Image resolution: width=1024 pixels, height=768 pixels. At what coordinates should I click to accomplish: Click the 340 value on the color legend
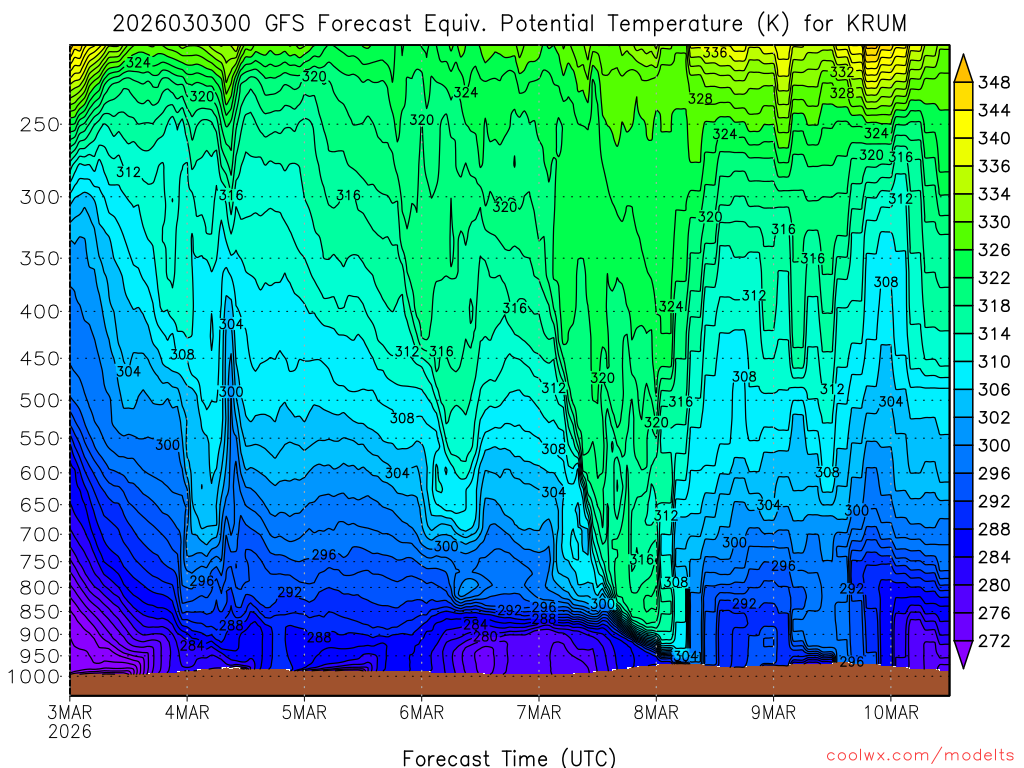(994, 138)
